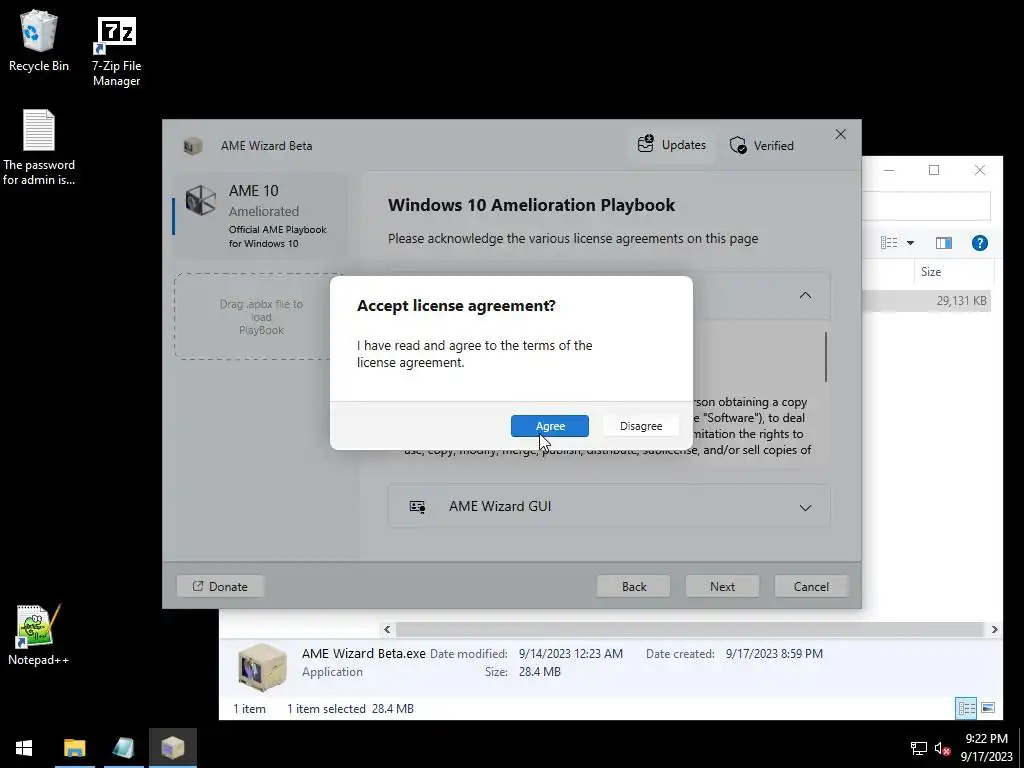The image size is (1024, 768).
Task: Toggle the preview pane in Explorer
Action: pos(944,243)
